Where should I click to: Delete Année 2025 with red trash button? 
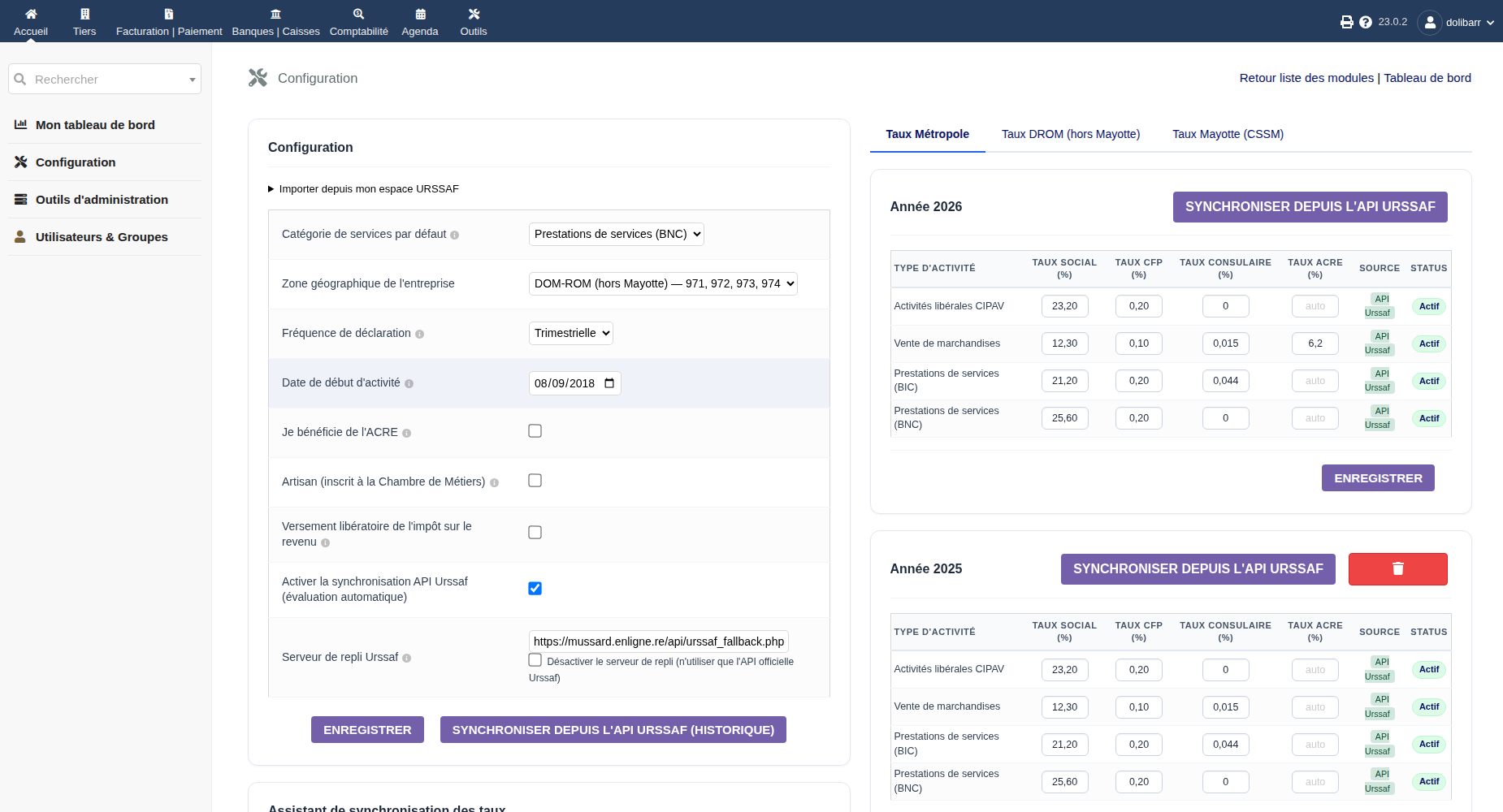point(1397,568)
